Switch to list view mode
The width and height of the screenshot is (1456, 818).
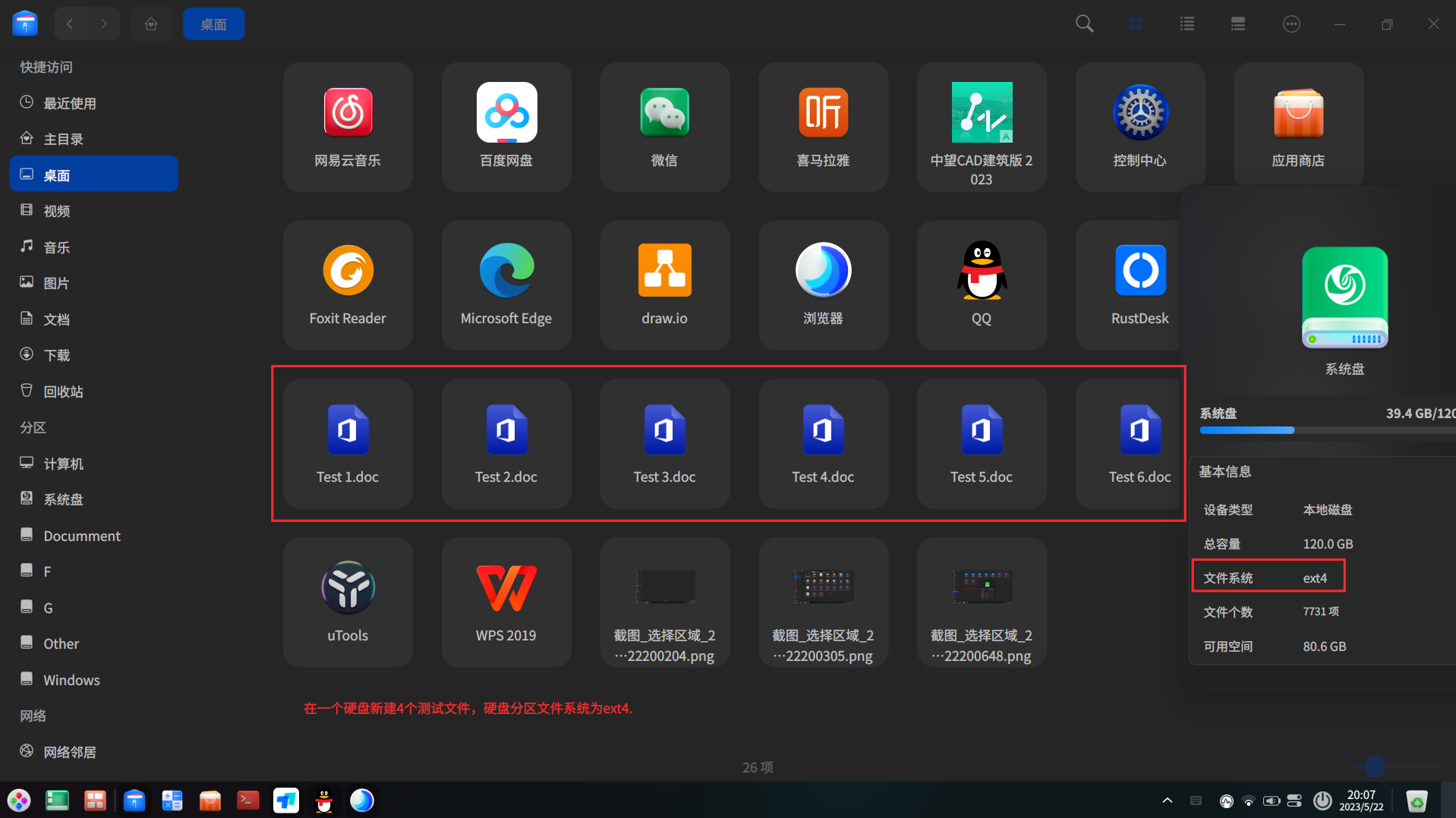point(1187,24)
